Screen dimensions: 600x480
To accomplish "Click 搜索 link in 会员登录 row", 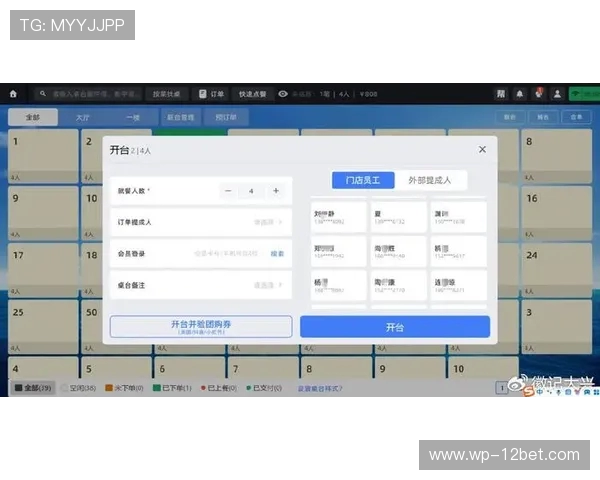I will (x=277, y=253).
